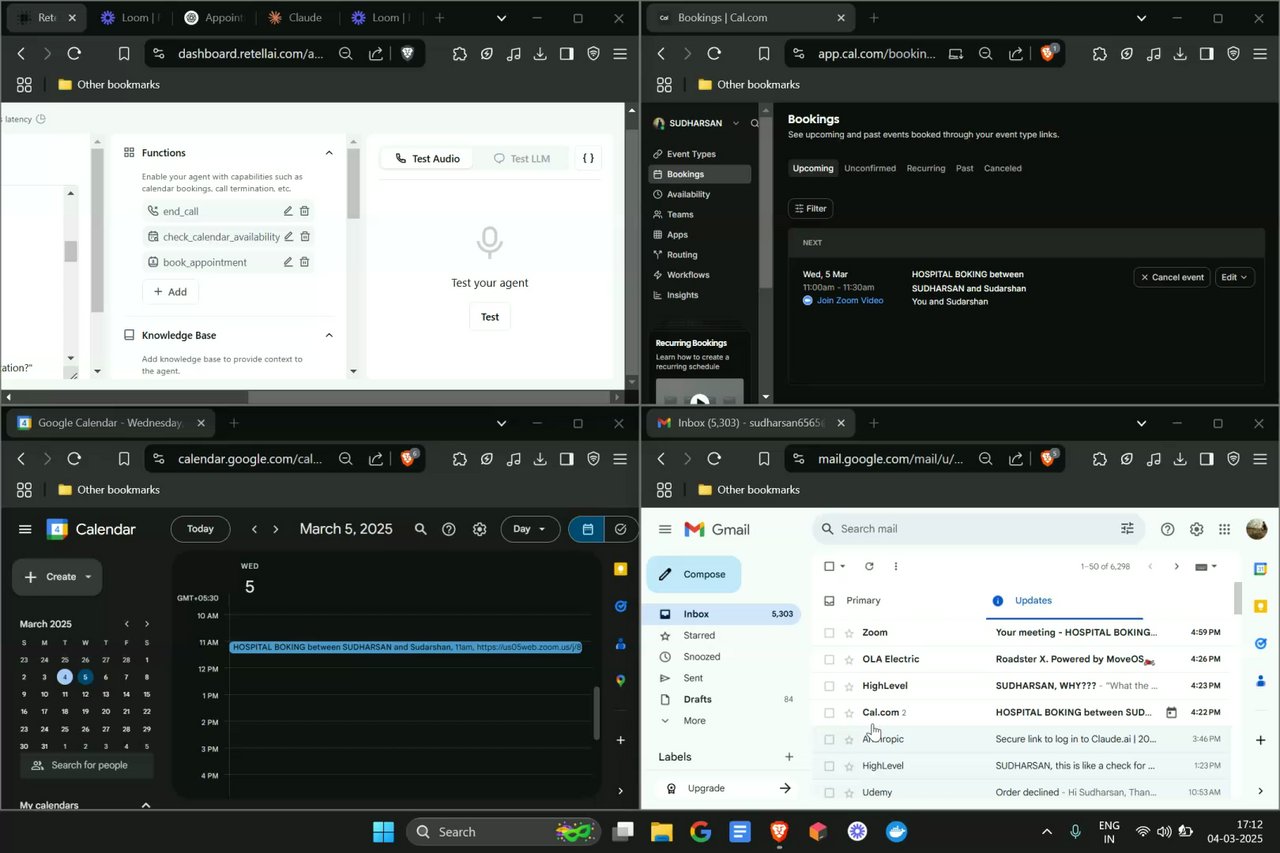Screen dimensions: 1280x853
Task: Search events in Google Calendar
Action: (421, 529)
